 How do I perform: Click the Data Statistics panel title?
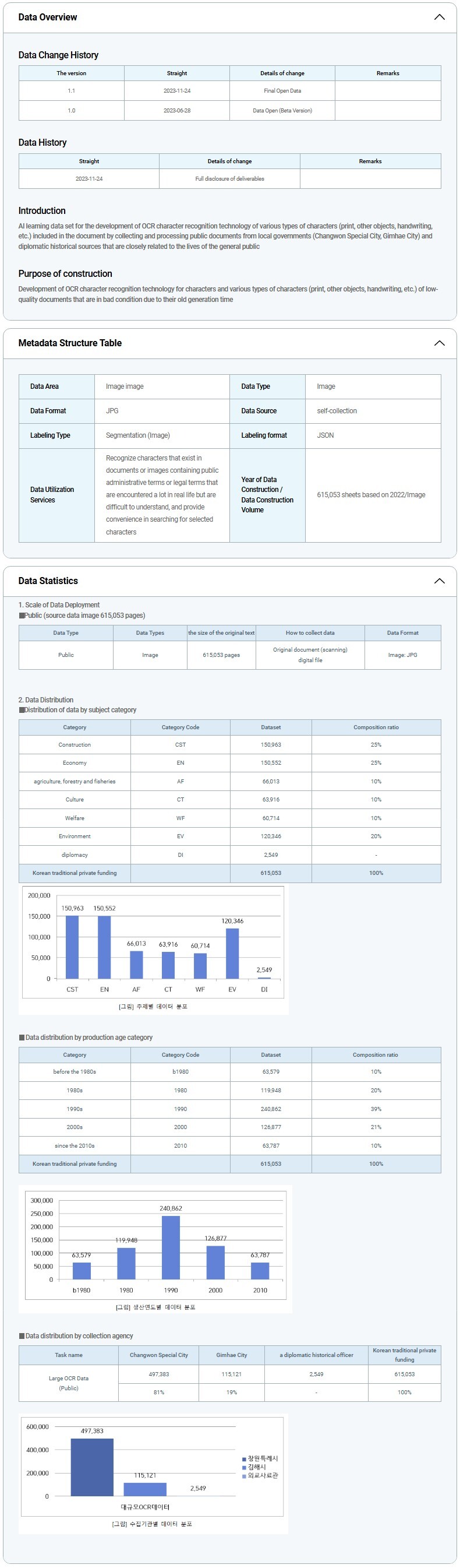click(x=48, y=581)
